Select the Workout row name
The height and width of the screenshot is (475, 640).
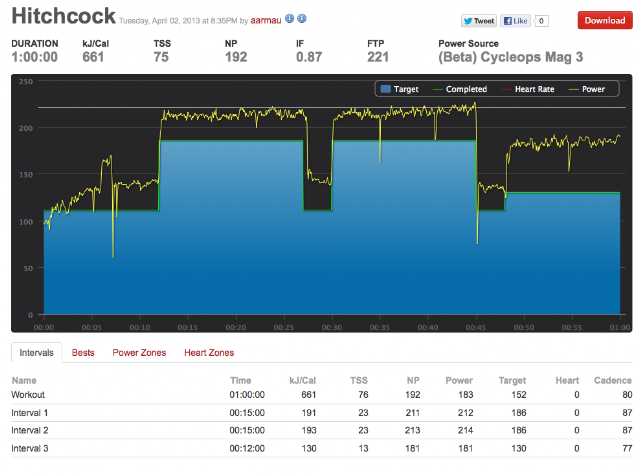click(x=28, y=395)
